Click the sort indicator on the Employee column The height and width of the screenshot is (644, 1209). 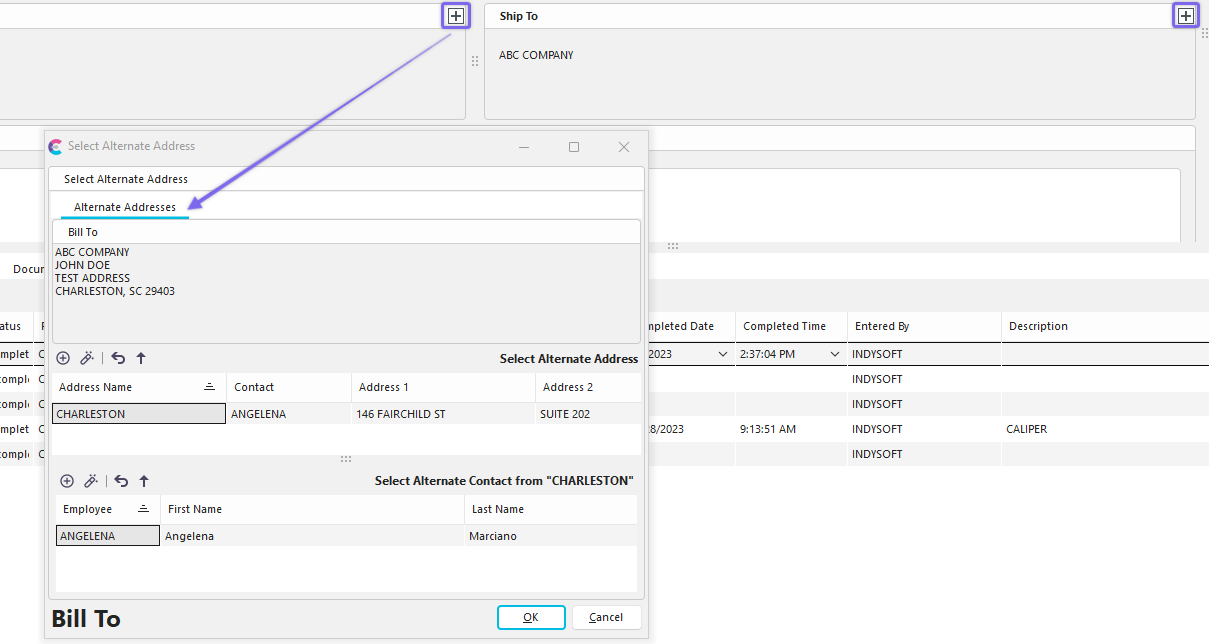point(144,509)
